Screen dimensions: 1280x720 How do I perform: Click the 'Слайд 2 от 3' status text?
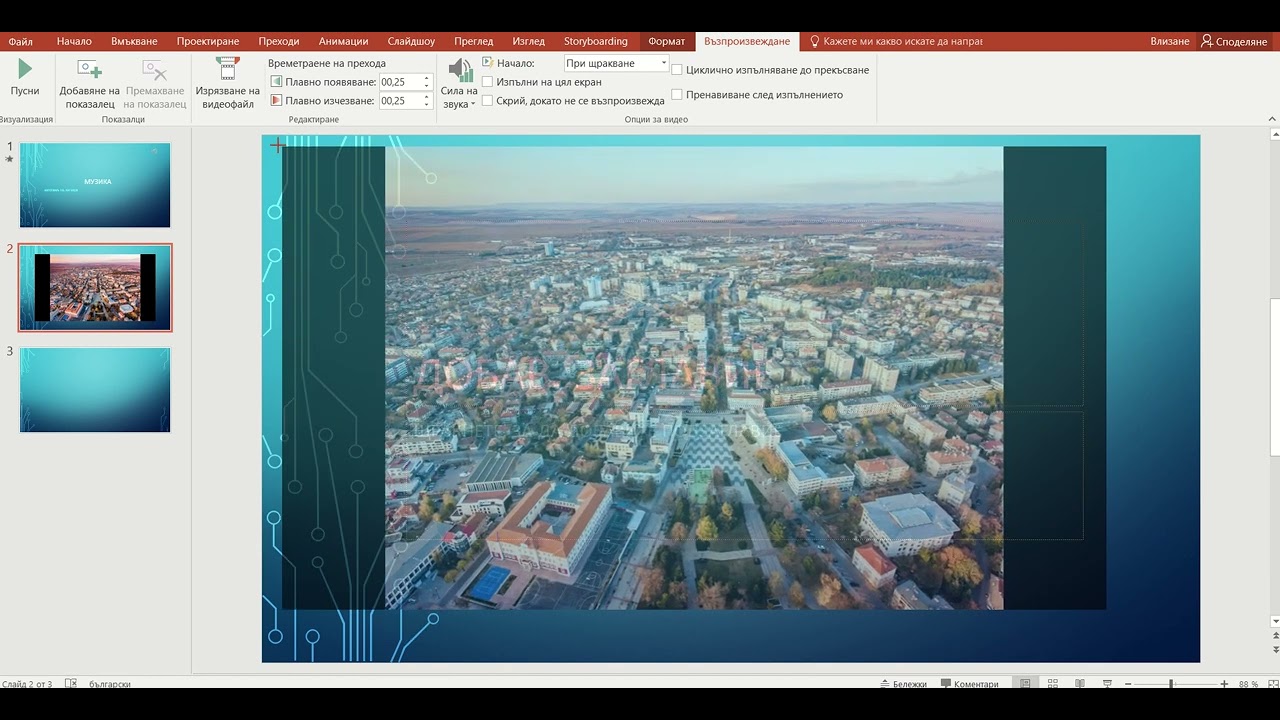click(x=26, y=684)
